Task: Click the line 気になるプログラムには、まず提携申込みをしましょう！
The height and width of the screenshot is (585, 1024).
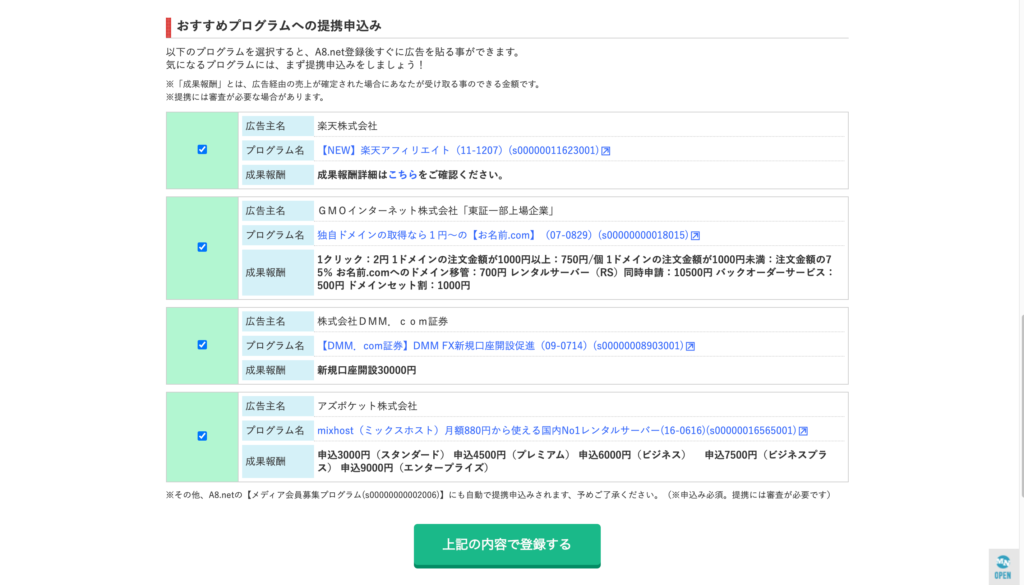Action: point(296,65)
